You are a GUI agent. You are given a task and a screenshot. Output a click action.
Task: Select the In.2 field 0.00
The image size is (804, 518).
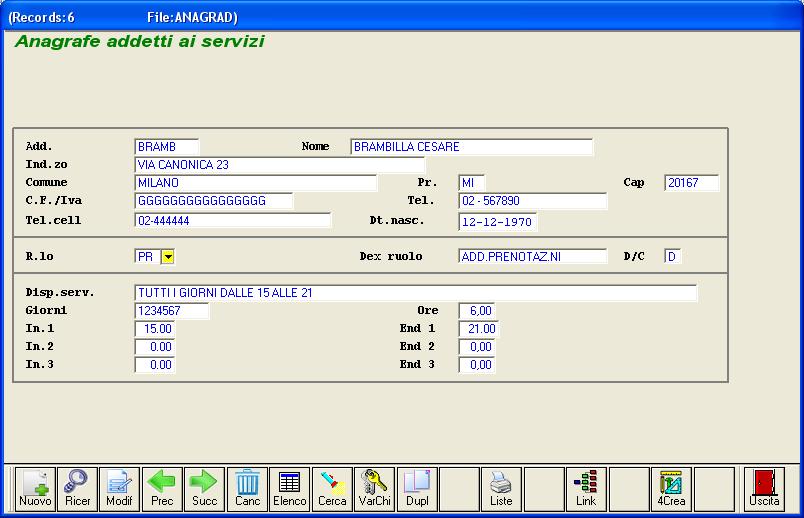point(155,347)
